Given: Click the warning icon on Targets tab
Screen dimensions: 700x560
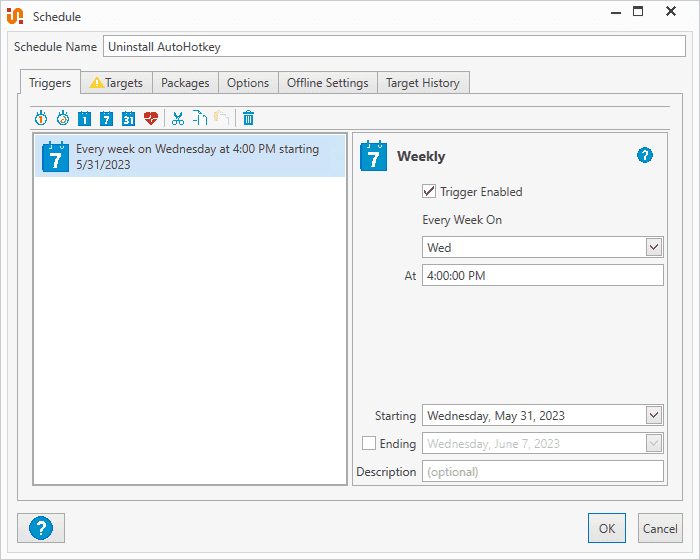Looking at the screenshot, I should [x=96, y=83].
